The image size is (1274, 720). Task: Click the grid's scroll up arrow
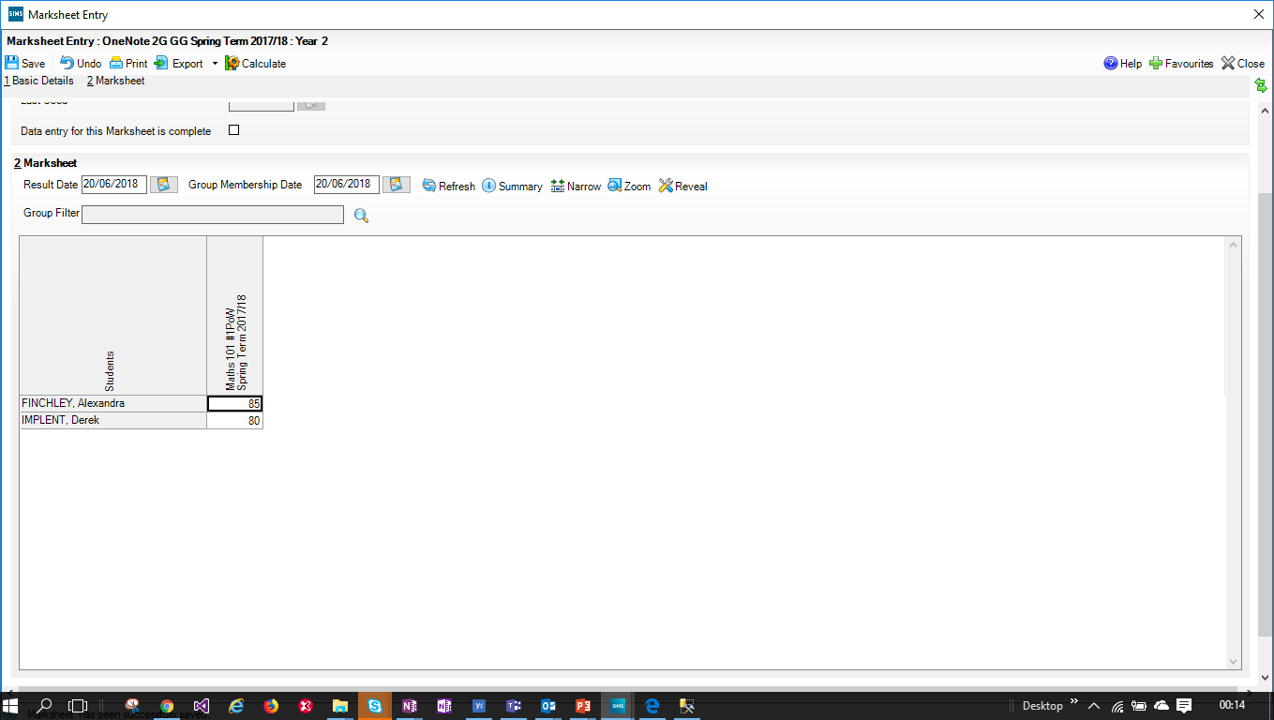[1234, 245]
